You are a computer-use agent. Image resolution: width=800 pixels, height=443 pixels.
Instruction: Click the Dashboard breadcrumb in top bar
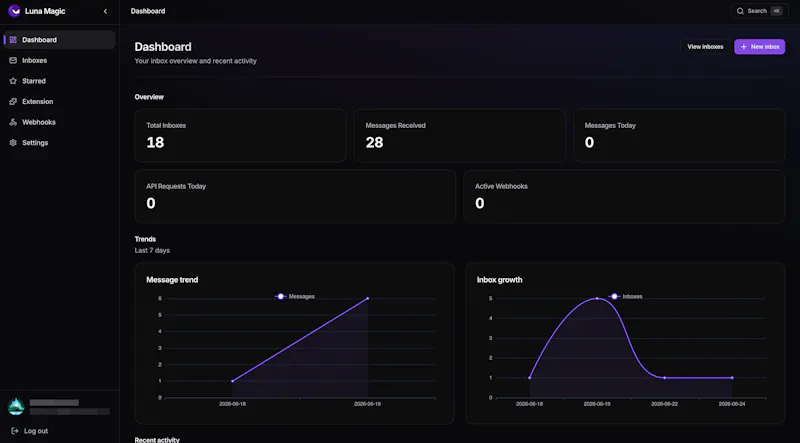tap(148, 11)
